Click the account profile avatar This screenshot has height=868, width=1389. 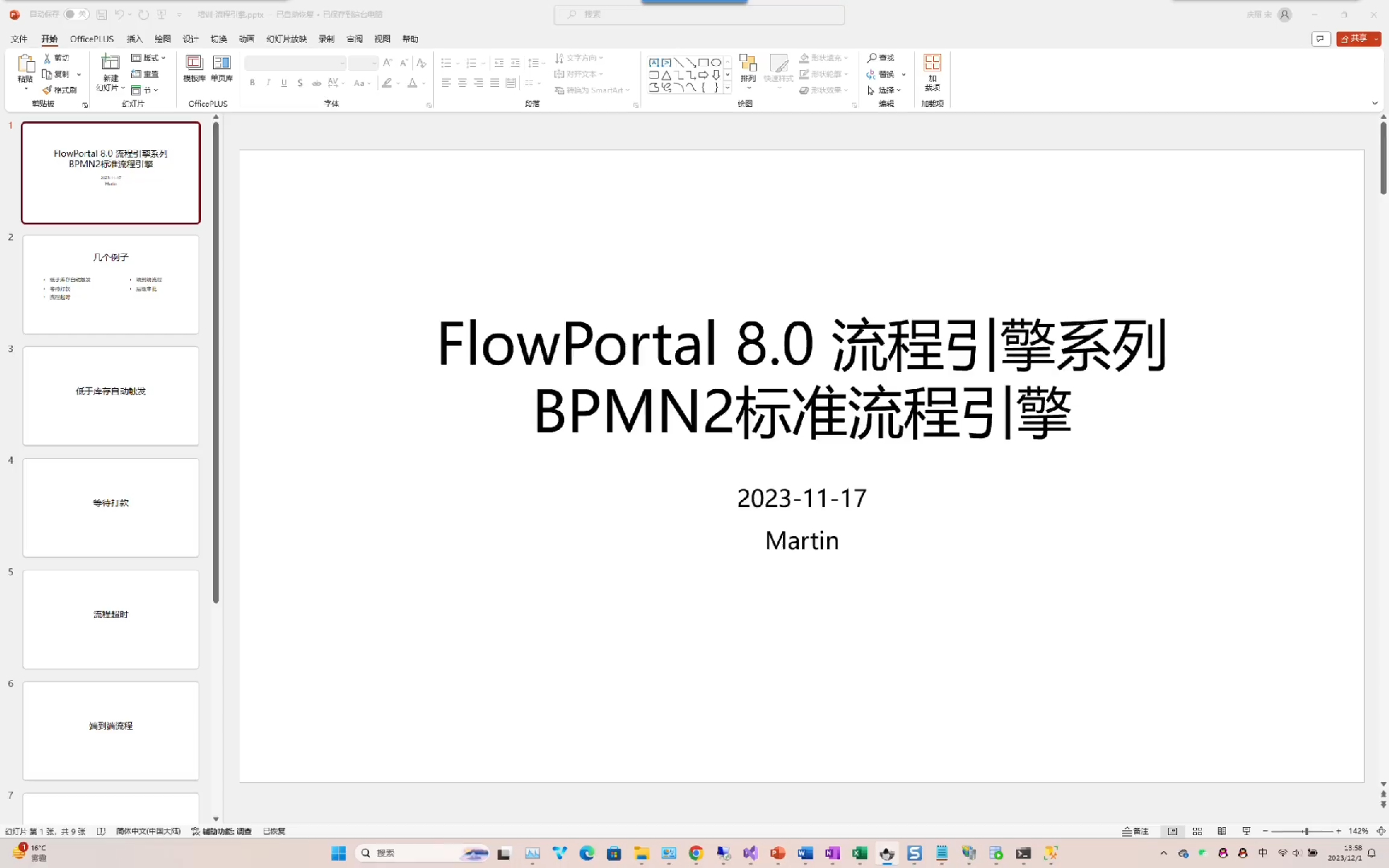[x=1285, y=14]
